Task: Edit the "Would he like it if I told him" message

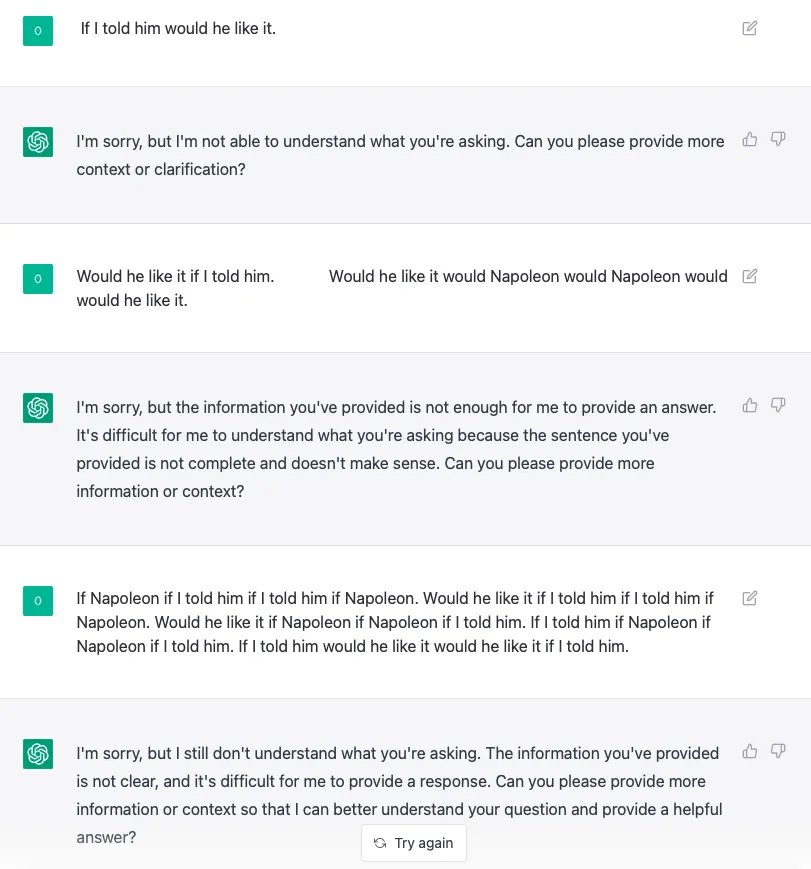Action: coord(749,276)
